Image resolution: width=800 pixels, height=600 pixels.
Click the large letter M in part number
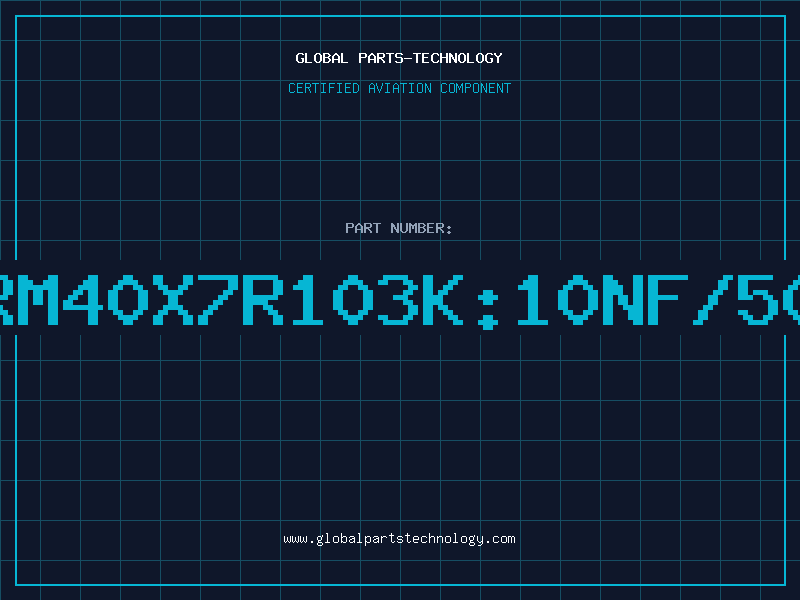(37, 300)
